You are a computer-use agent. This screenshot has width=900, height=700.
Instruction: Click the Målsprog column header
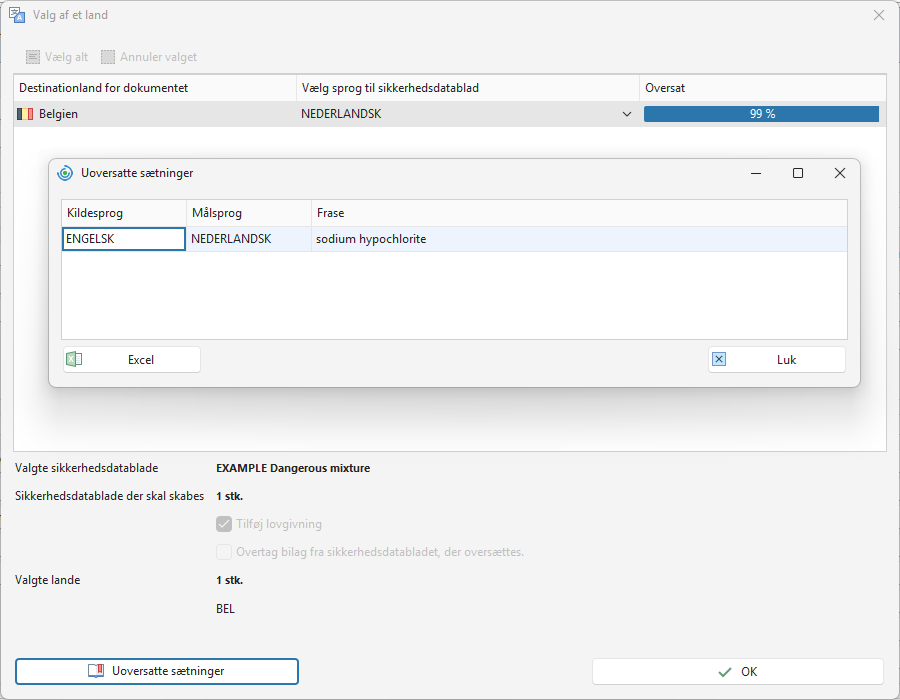point(249,213)
